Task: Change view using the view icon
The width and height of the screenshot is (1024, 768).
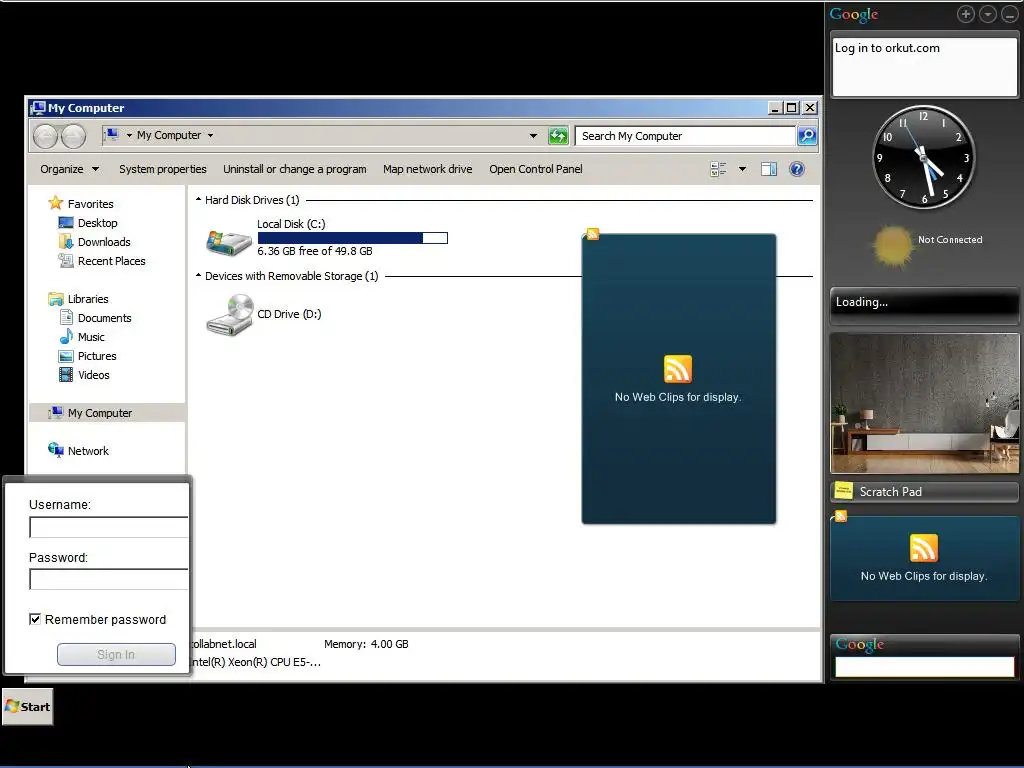Action: tap(718, 169)
